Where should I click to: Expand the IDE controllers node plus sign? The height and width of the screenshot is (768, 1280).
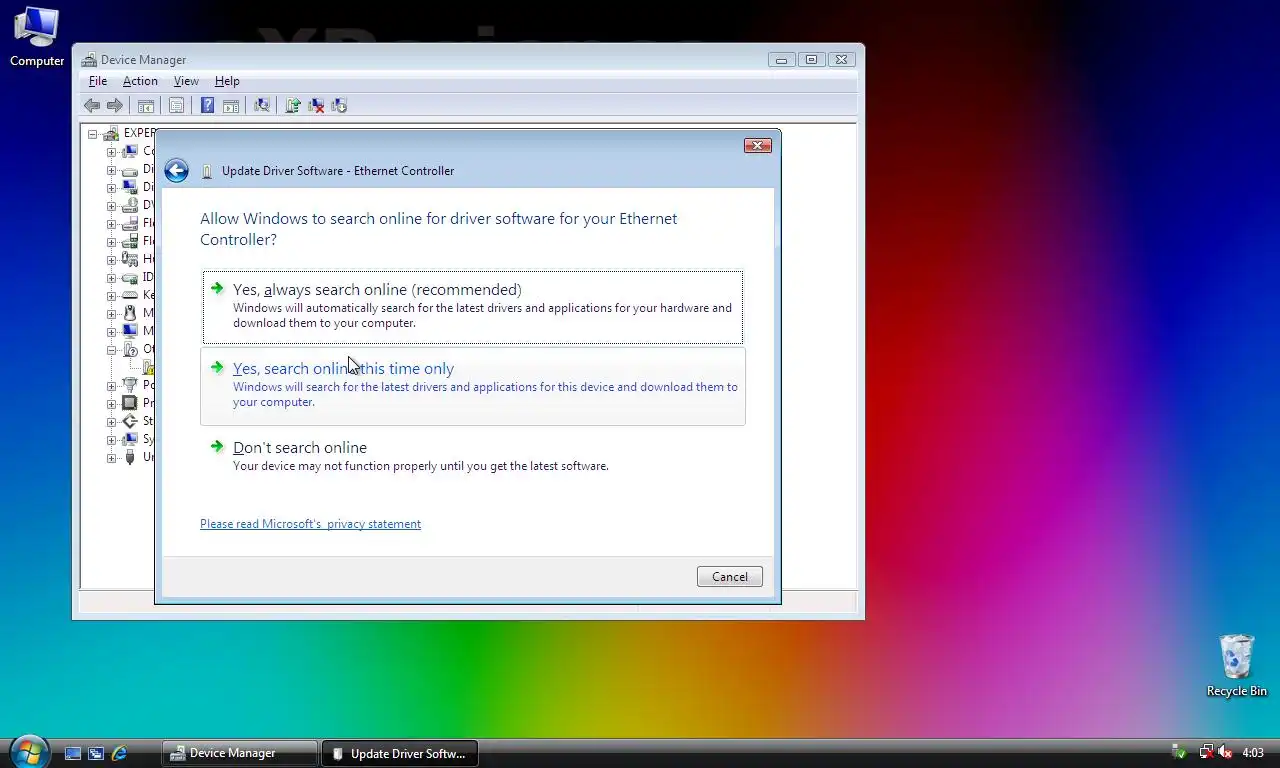(111, 278)
